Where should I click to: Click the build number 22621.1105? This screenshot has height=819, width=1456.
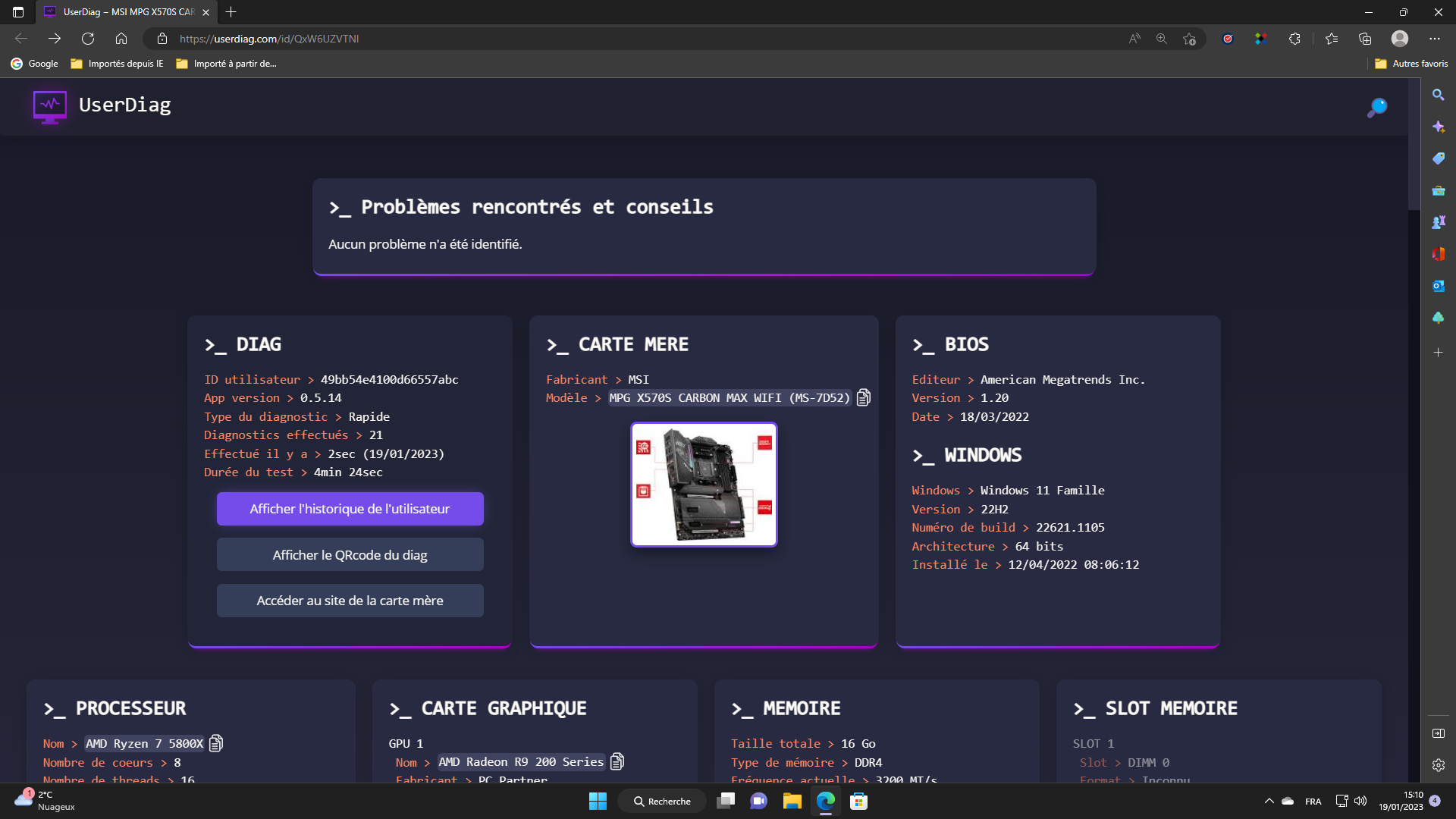pyautogui.click(x=1070, y=528)
